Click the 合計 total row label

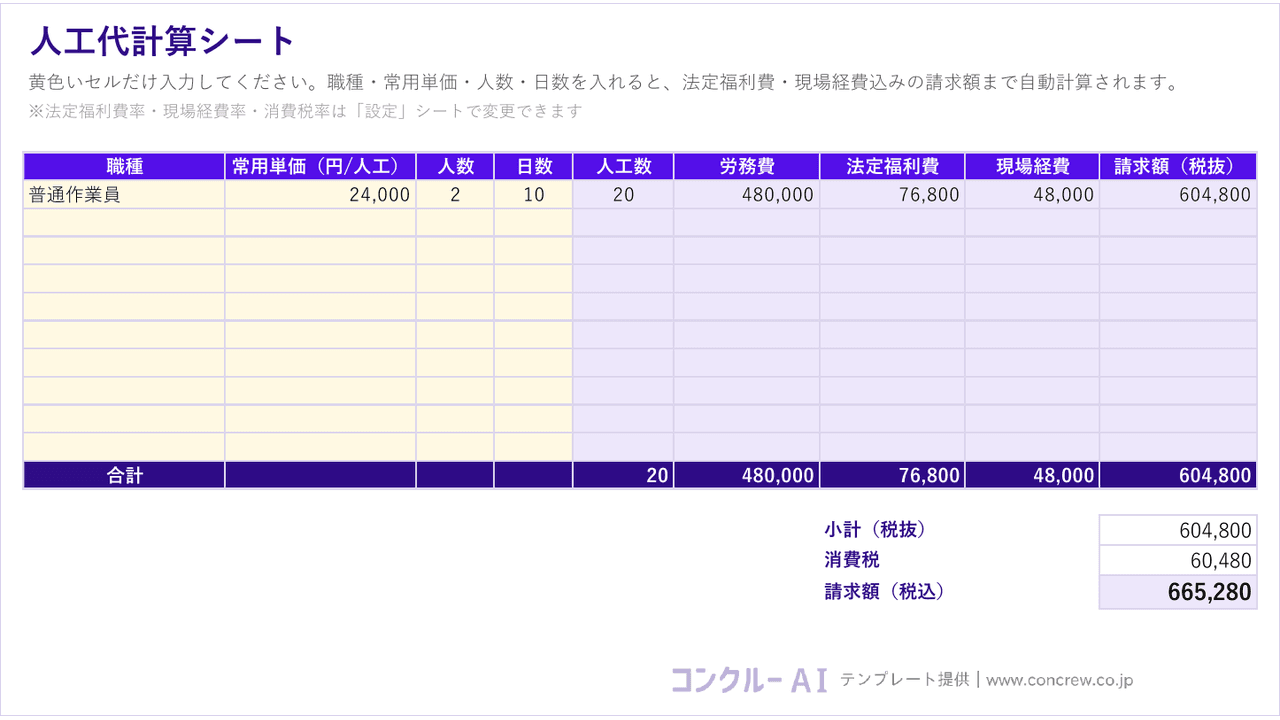click(124, 476)
